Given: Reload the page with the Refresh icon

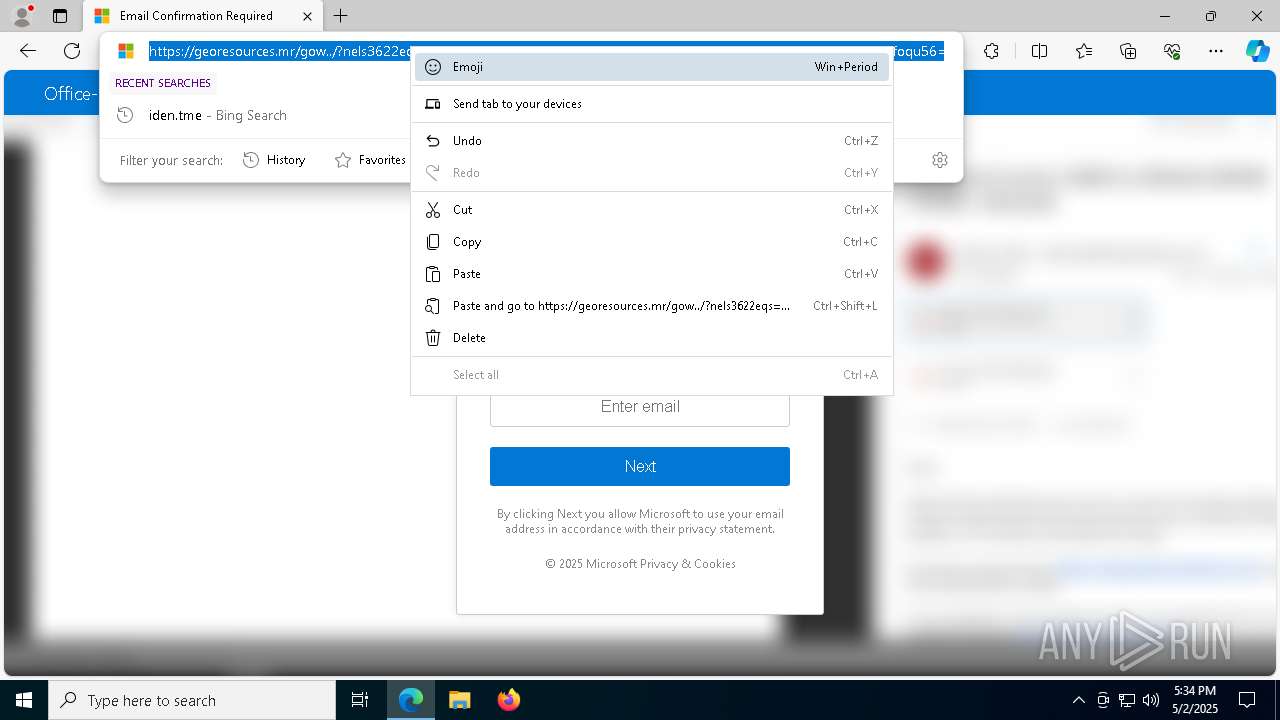Looking at the screenshot, I should [72, 51].
